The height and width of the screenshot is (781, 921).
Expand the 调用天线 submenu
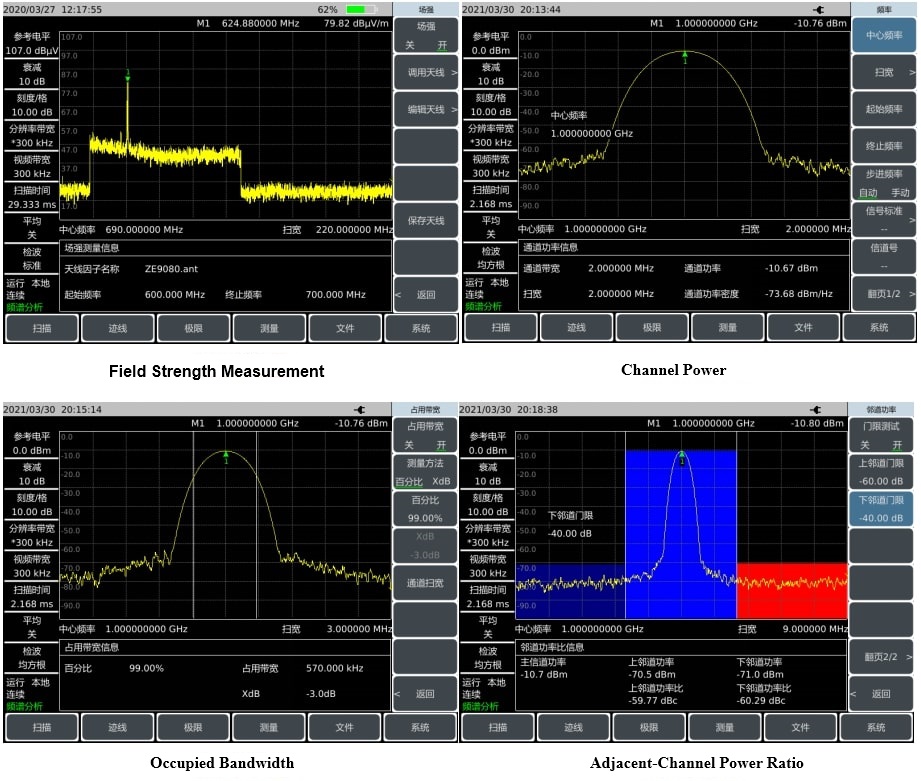pos(425,73)
